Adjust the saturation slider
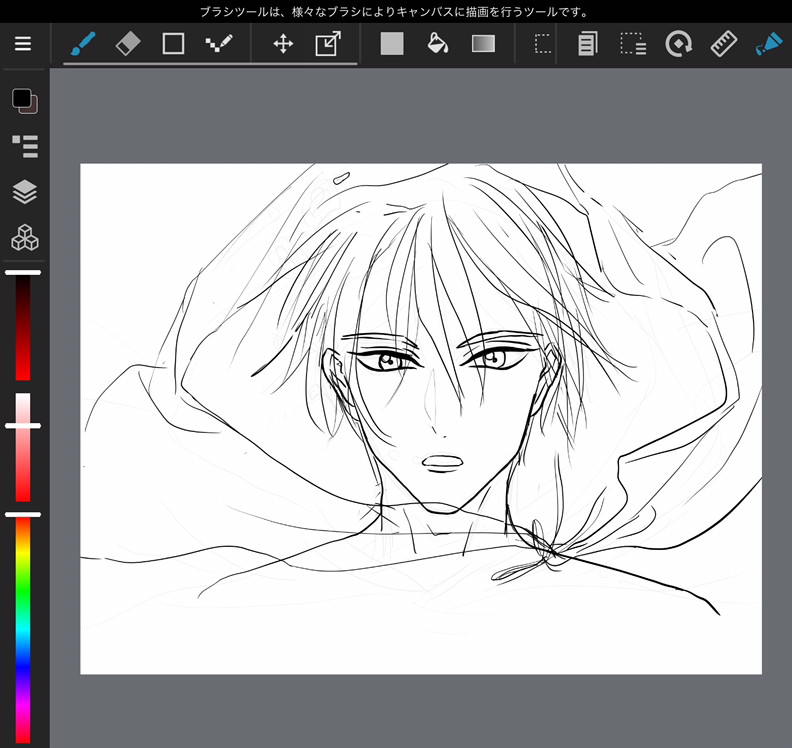792x748 pixels. (23, 447)
